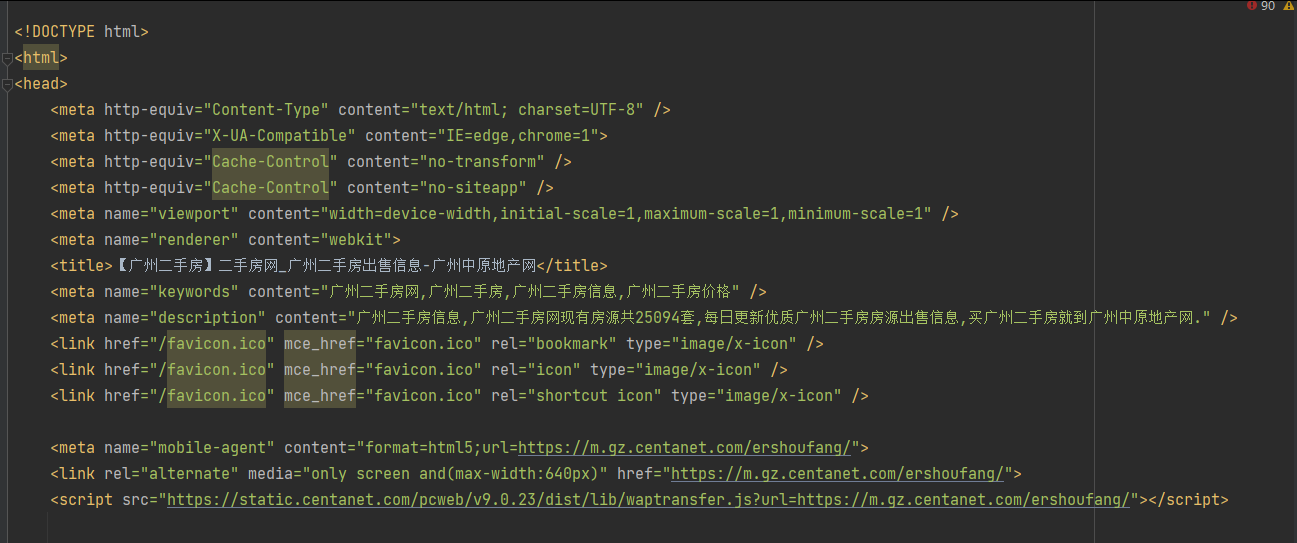This screenshot has width=1297, height=543.
Task: Click the "mobile-agent" name value
Action: pos(212,448)
